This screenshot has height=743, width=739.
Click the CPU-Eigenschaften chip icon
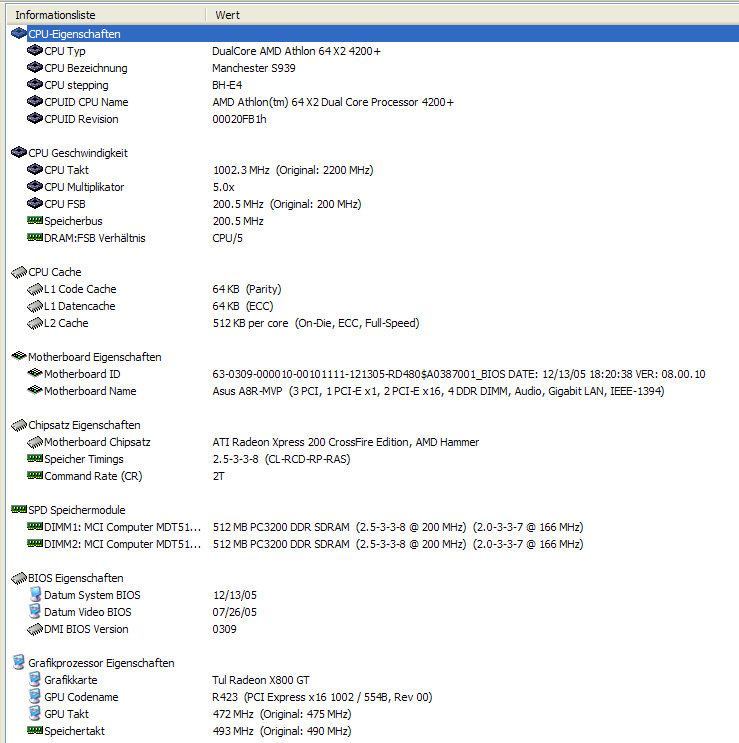pos(18,33)
